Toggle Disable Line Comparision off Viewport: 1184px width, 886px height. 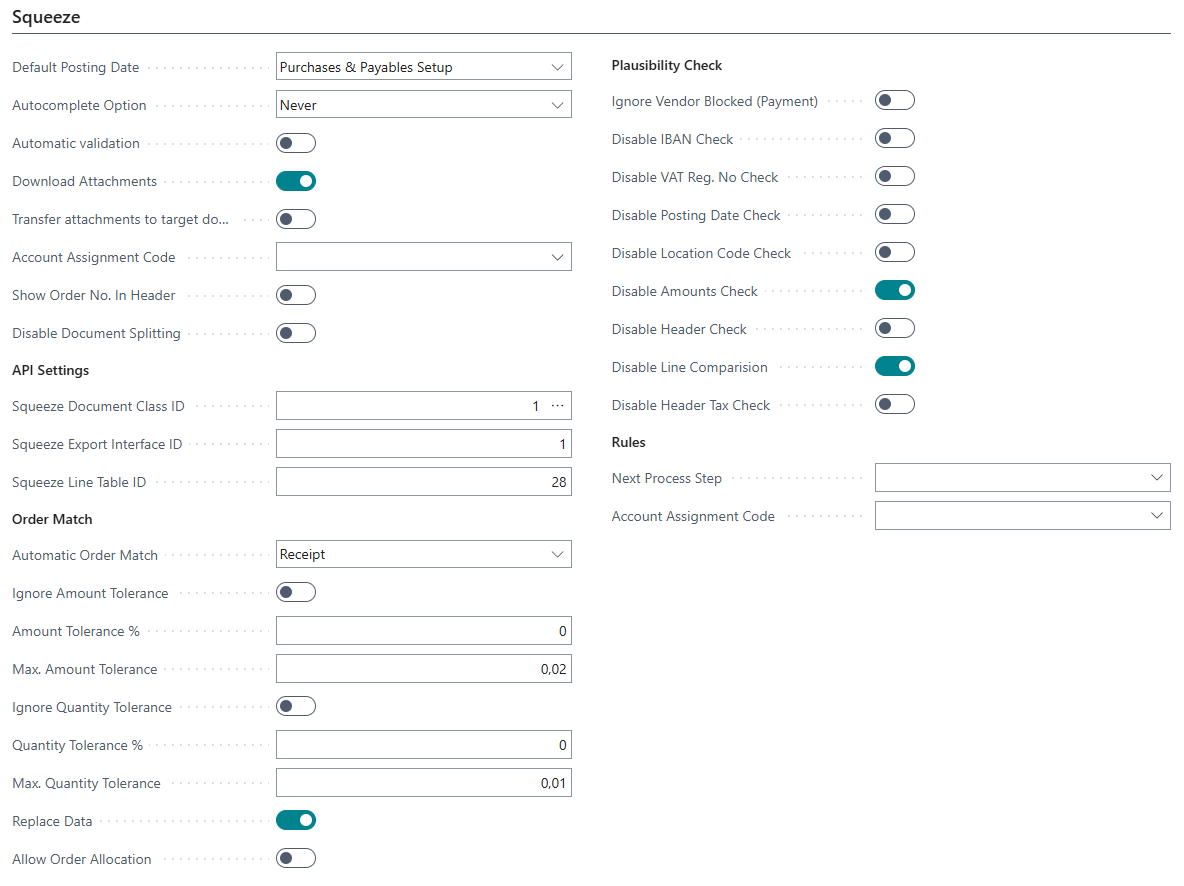point(894,367)
